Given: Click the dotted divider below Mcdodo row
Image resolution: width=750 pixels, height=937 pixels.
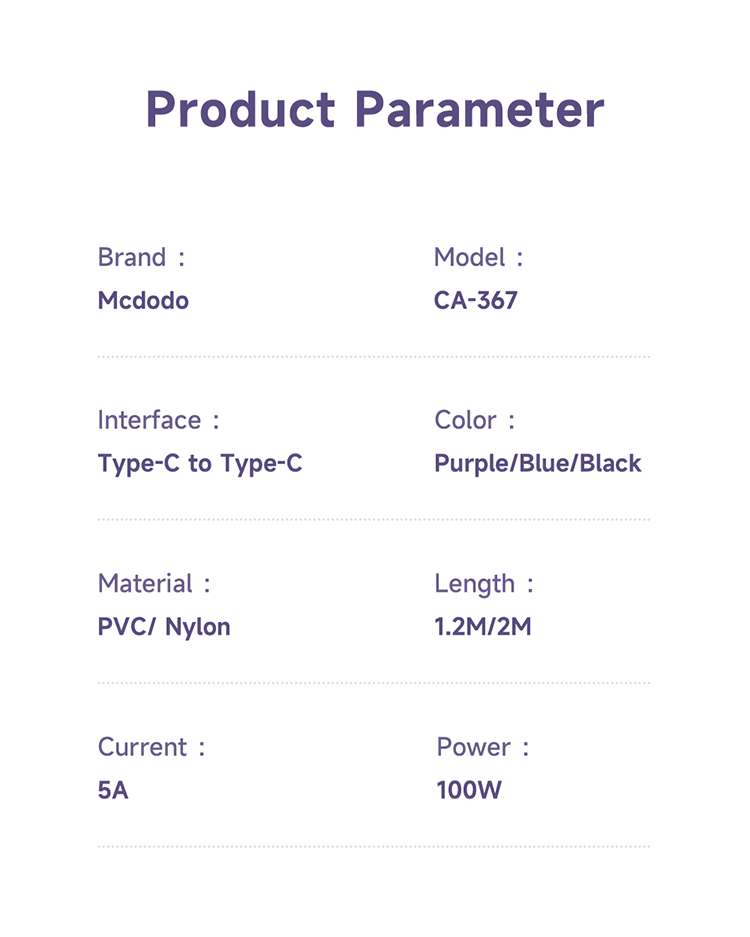Looking at the screenshot, I should (x=374, y=356).
